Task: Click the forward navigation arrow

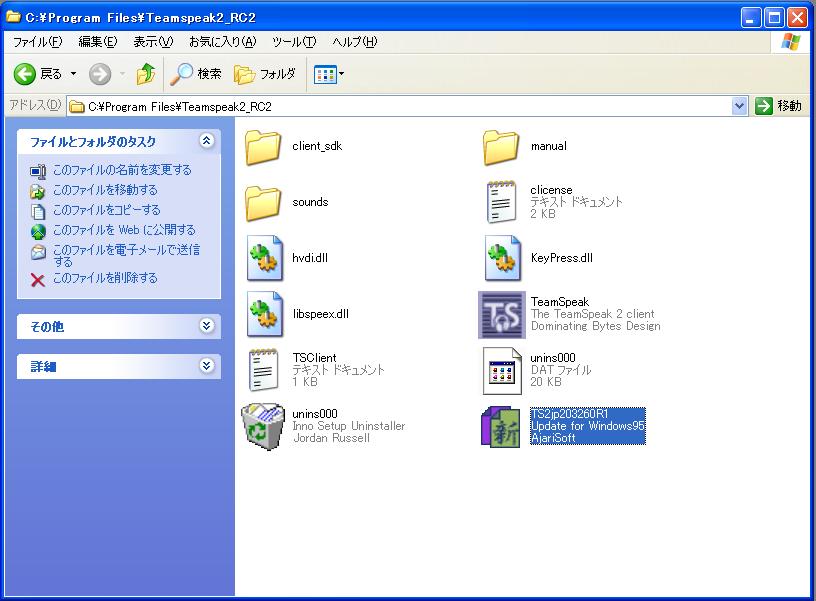Action: (99, 74)
